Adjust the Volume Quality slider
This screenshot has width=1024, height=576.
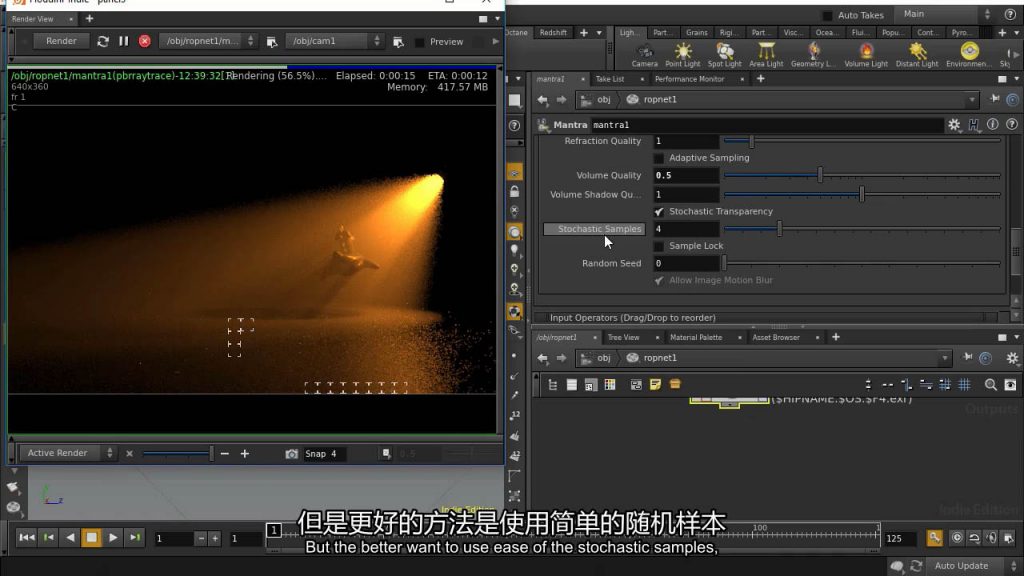point(861,175)
